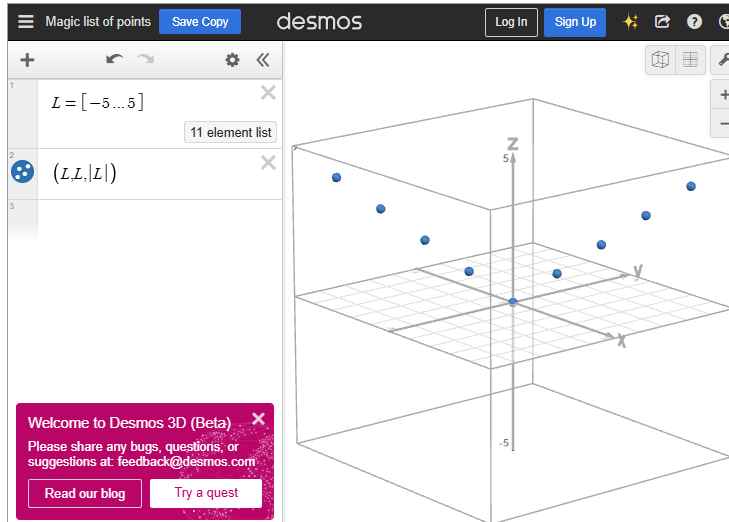Delete the points expression in row 2
Viewport: 729px width, 522px height.
(x=268, y=163)
